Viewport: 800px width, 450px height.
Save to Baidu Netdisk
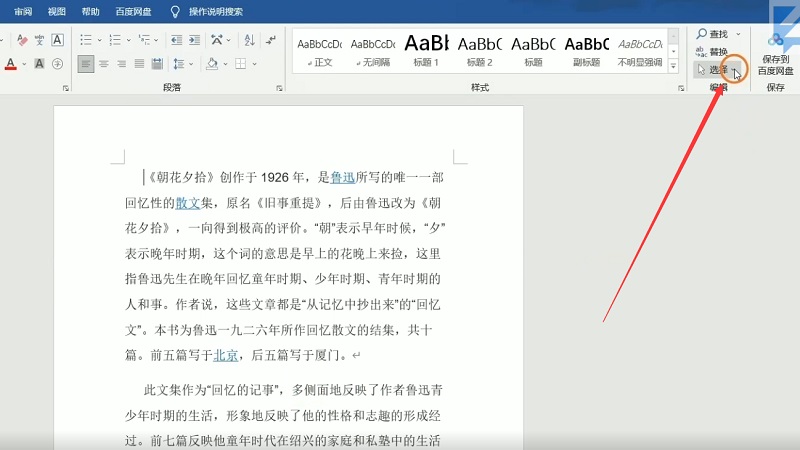pyautogui.click(x=775, y=53)
